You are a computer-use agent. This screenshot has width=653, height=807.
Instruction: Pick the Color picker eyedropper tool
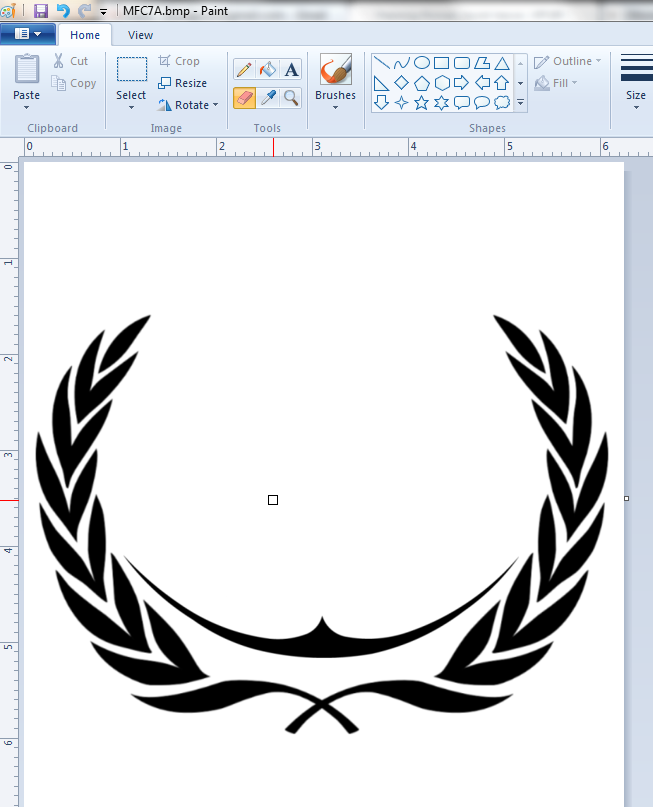pos(267,97)
